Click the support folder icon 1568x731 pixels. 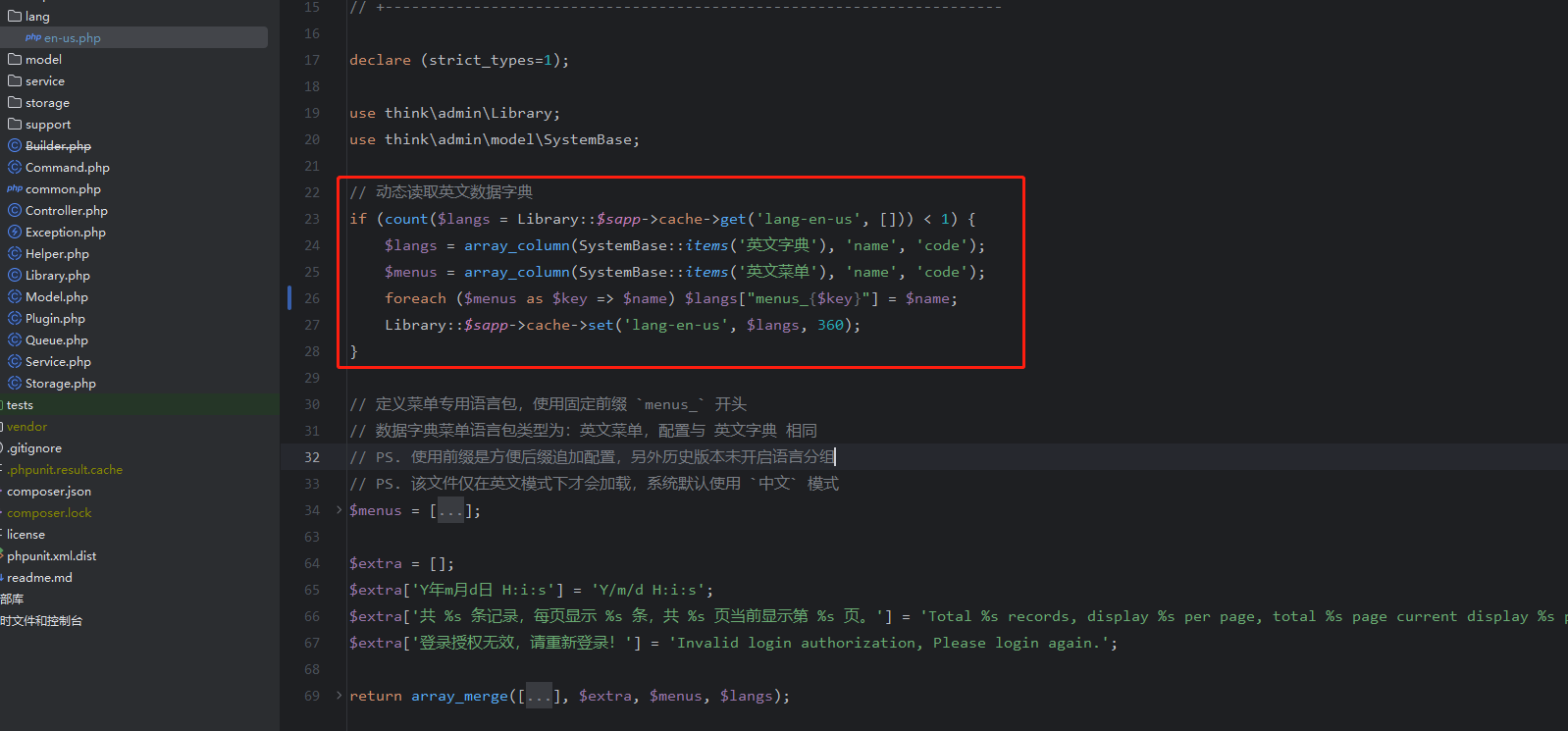tap(15, 124)
